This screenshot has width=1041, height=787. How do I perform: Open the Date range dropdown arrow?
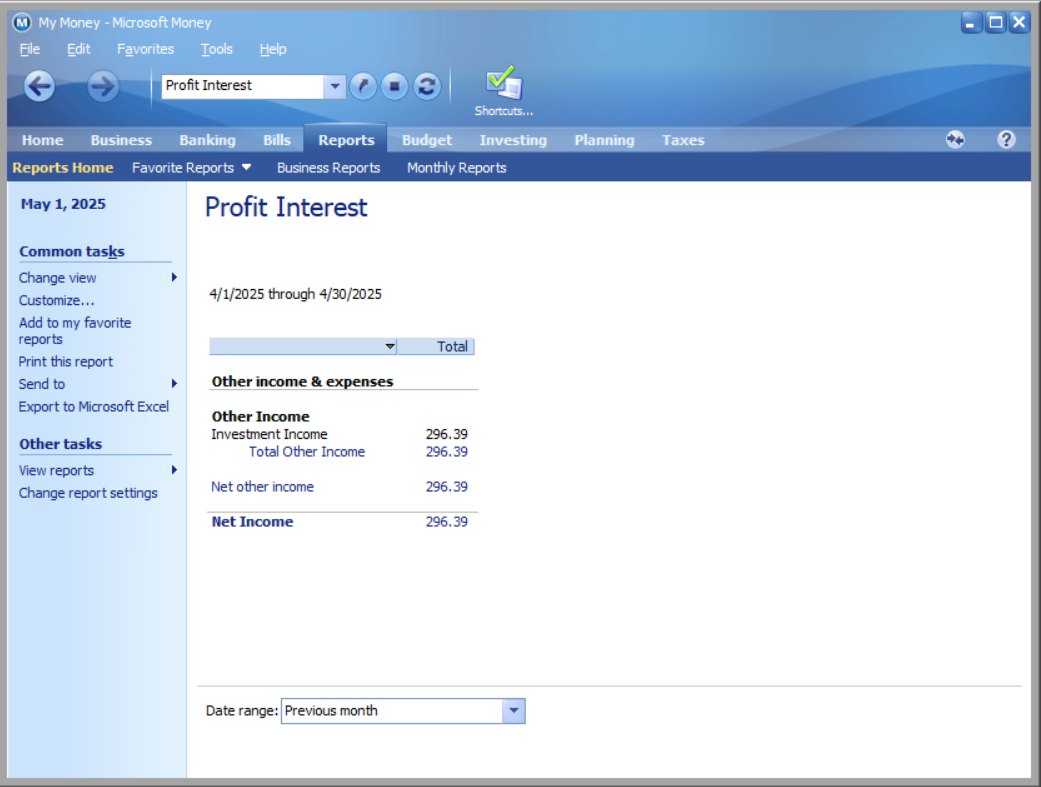514,711
